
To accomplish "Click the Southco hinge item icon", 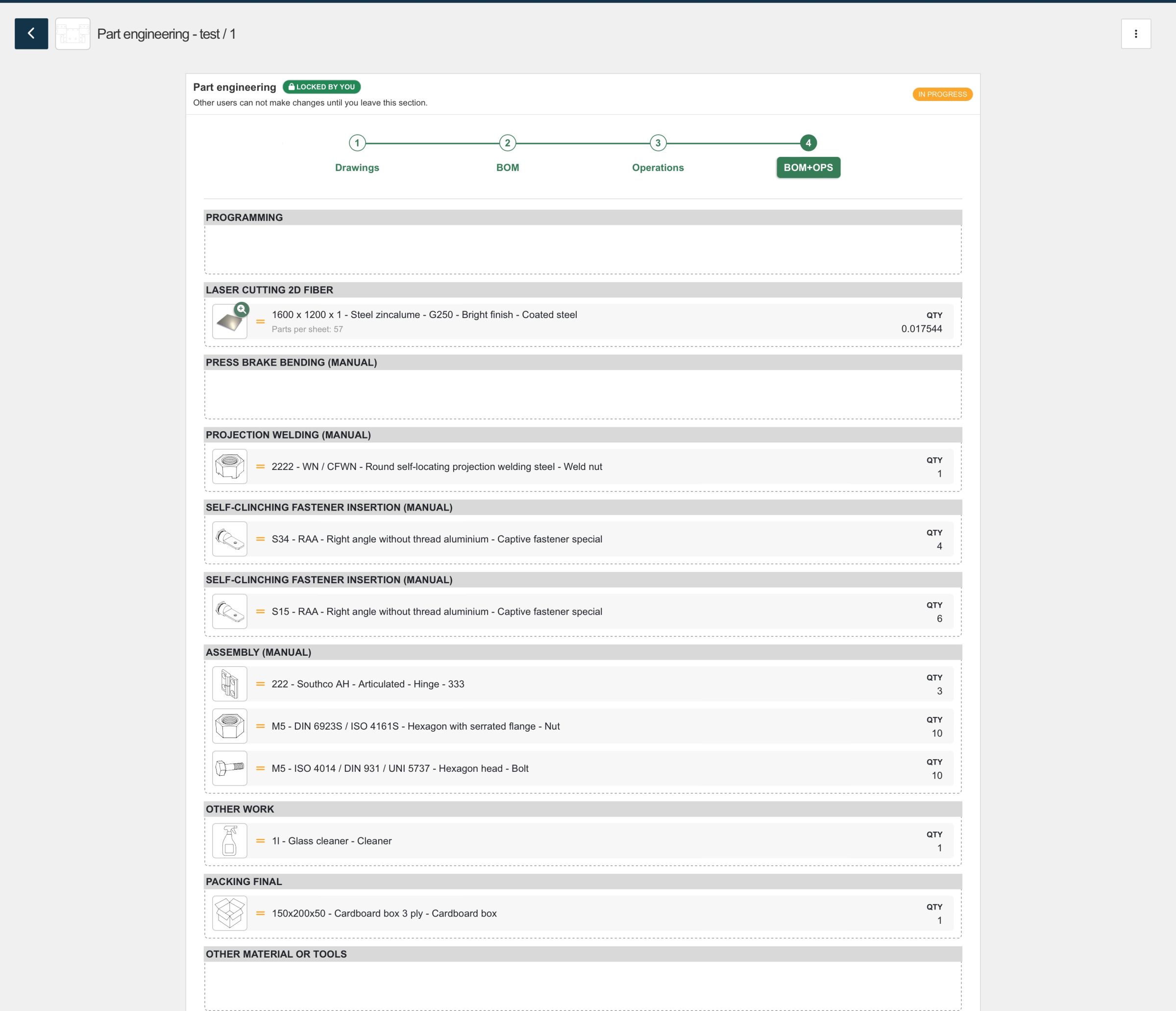I will click(229, 684).
